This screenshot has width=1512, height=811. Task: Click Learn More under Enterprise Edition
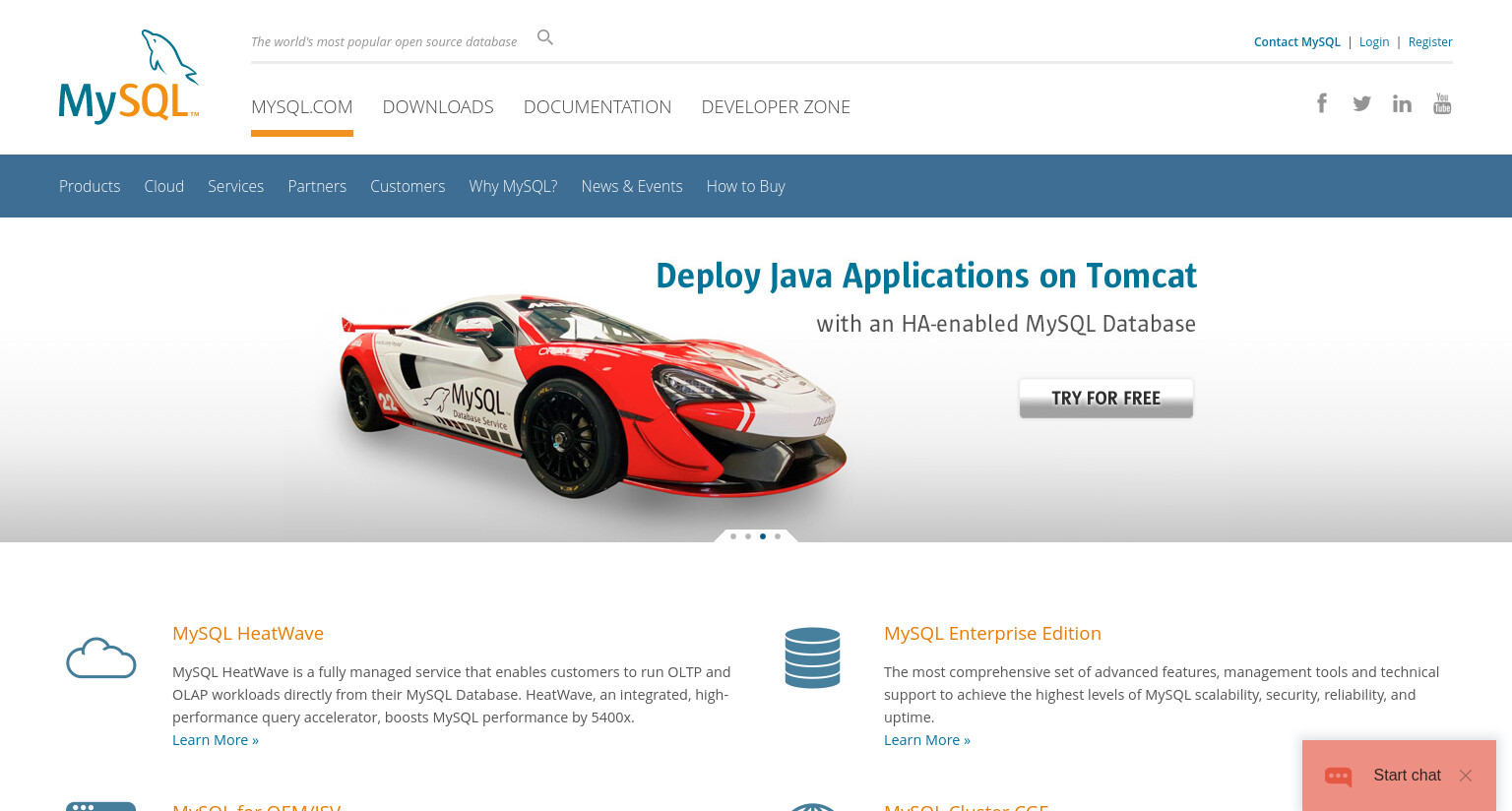(927, 740)
